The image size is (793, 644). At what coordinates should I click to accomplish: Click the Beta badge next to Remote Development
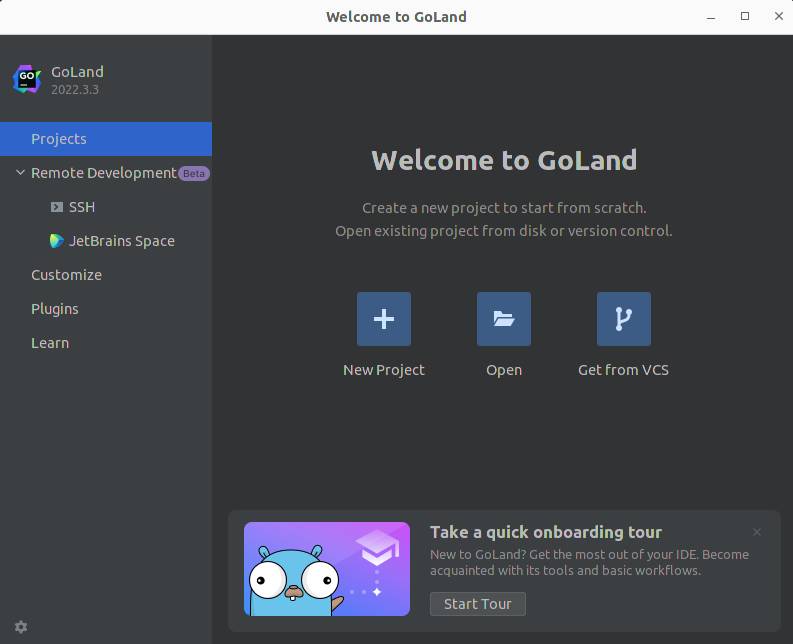tap(194, 174)
